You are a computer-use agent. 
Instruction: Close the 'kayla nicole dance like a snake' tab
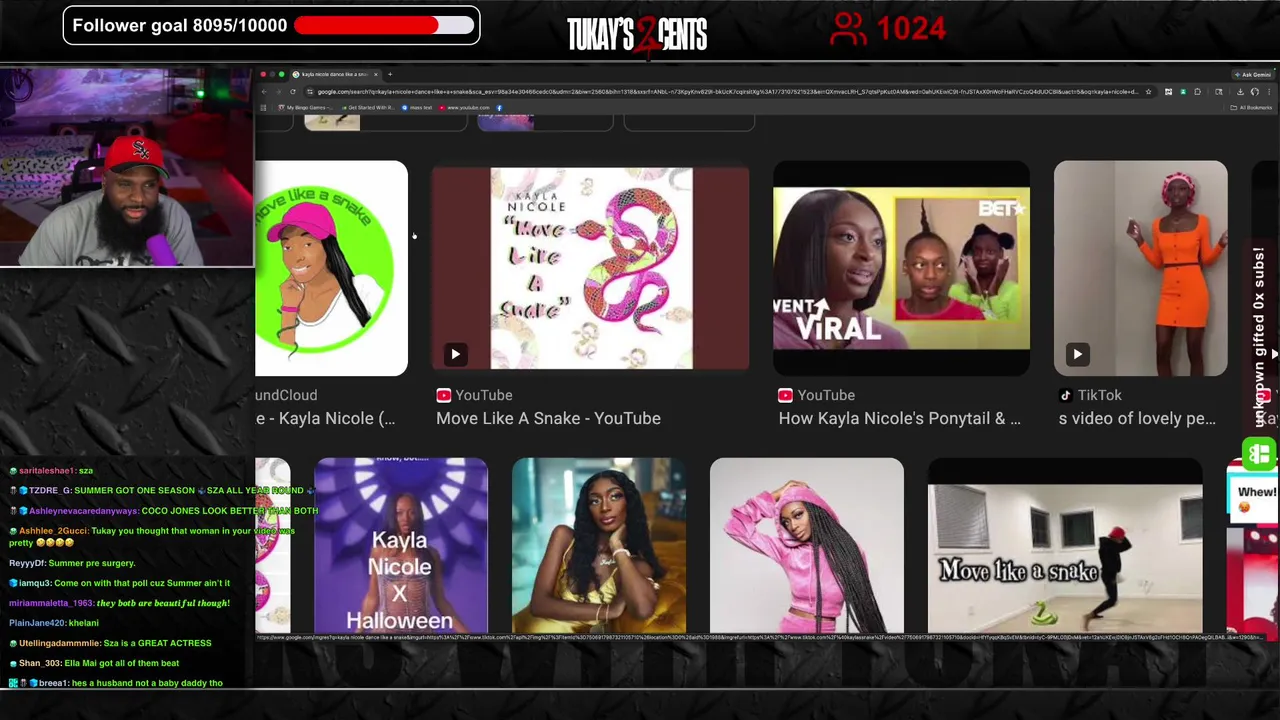[x=376, y=74]
